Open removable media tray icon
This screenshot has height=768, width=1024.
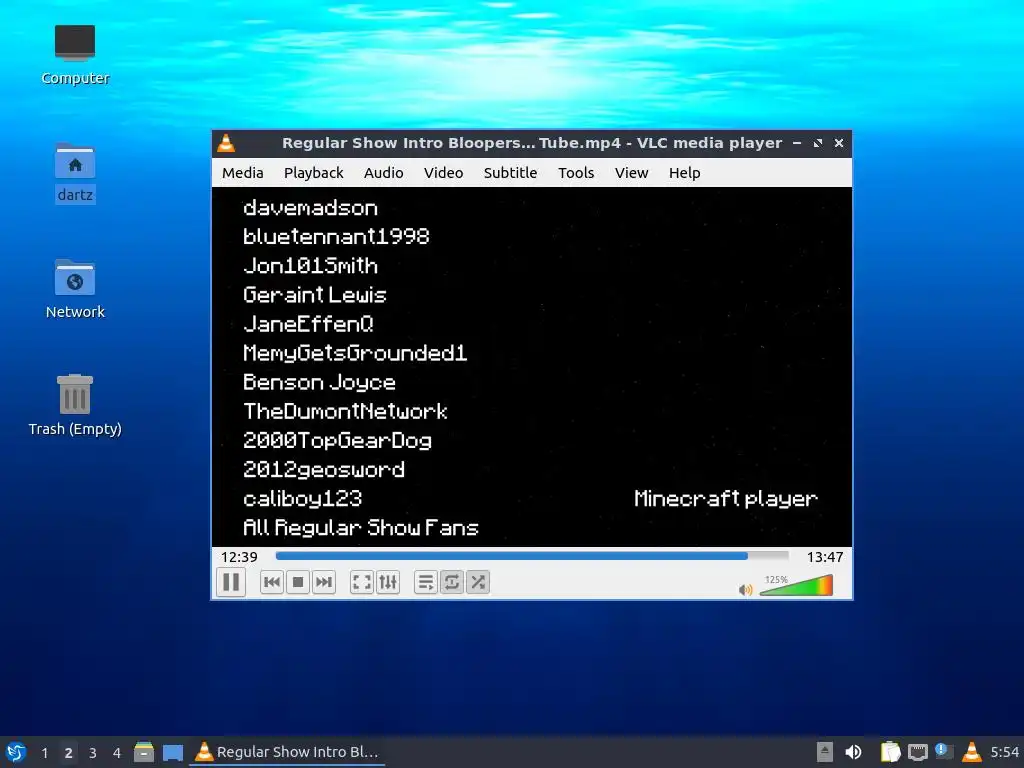click(825, 752)
